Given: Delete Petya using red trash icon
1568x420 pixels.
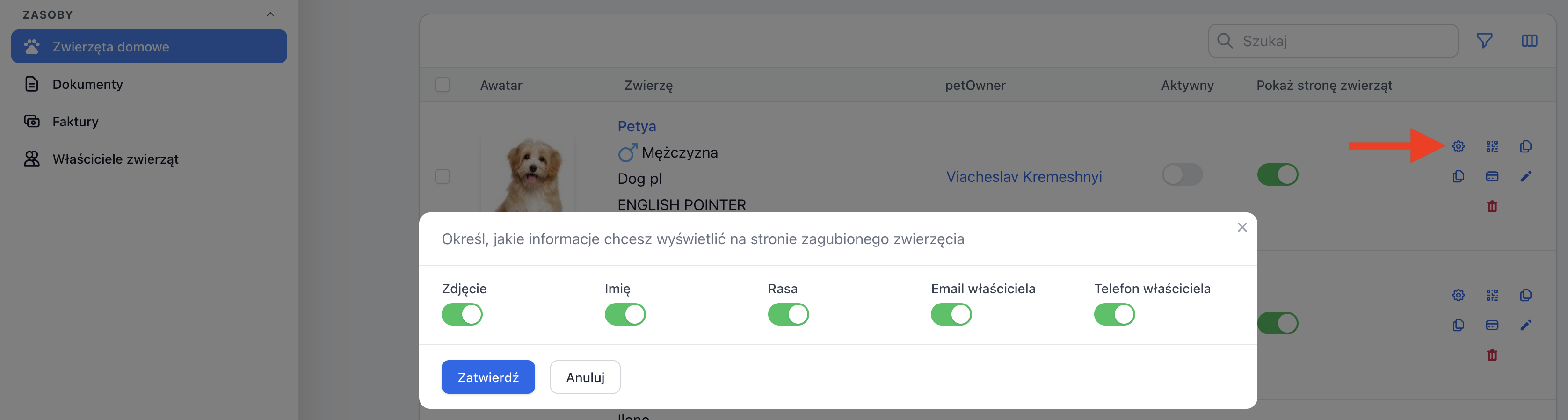Looking at the screenshot, I should point(1492,206).
